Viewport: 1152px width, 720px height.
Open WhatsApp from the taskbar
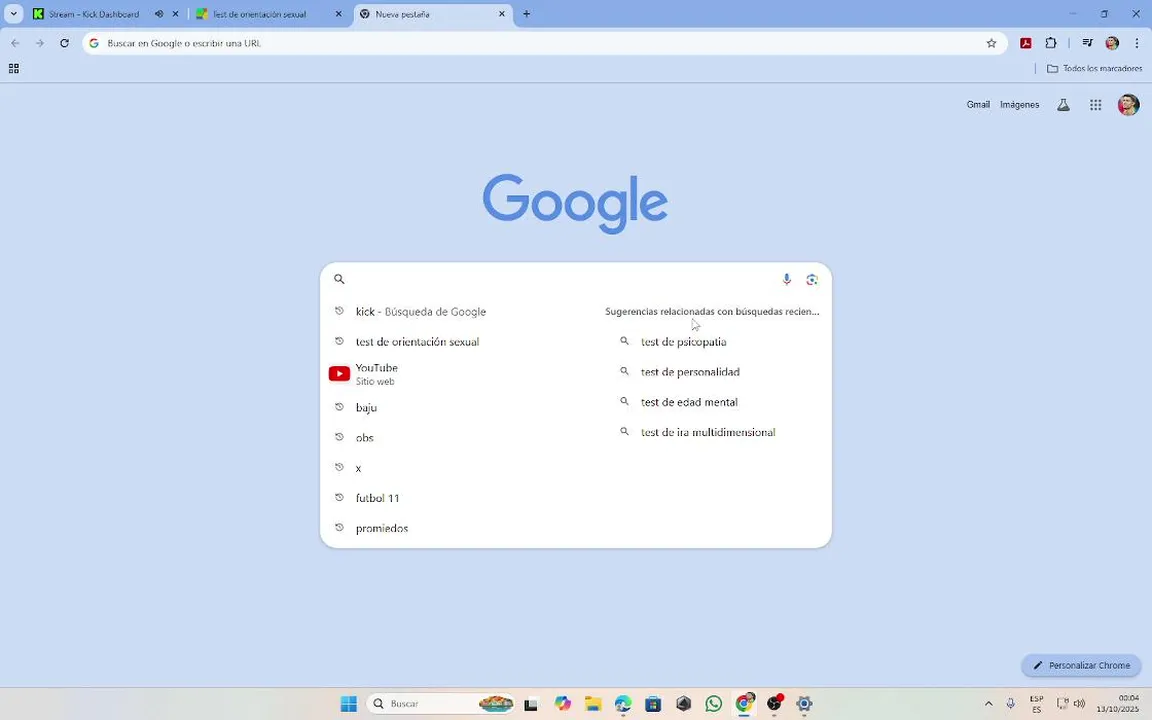[713, 704]
